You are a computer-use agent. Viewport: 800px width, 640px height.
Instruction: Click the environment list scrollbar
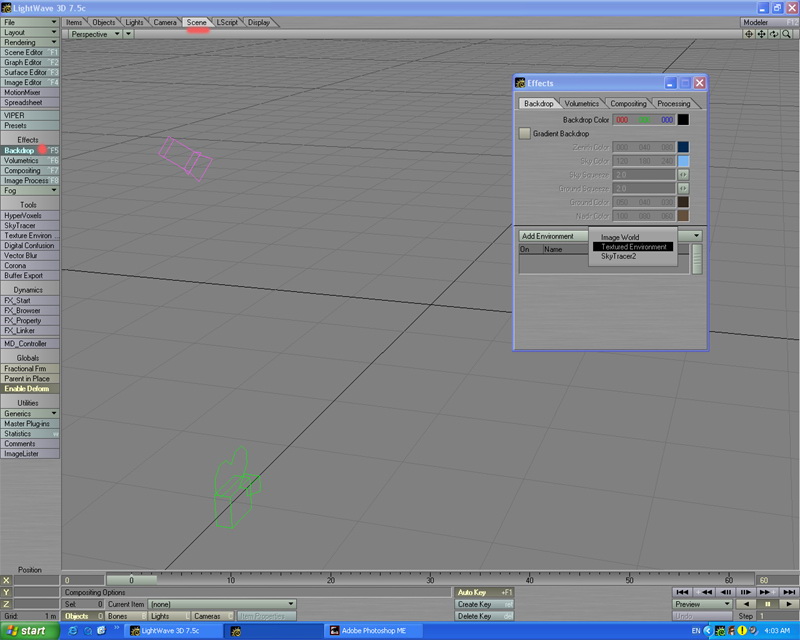(x=696, y=259)
